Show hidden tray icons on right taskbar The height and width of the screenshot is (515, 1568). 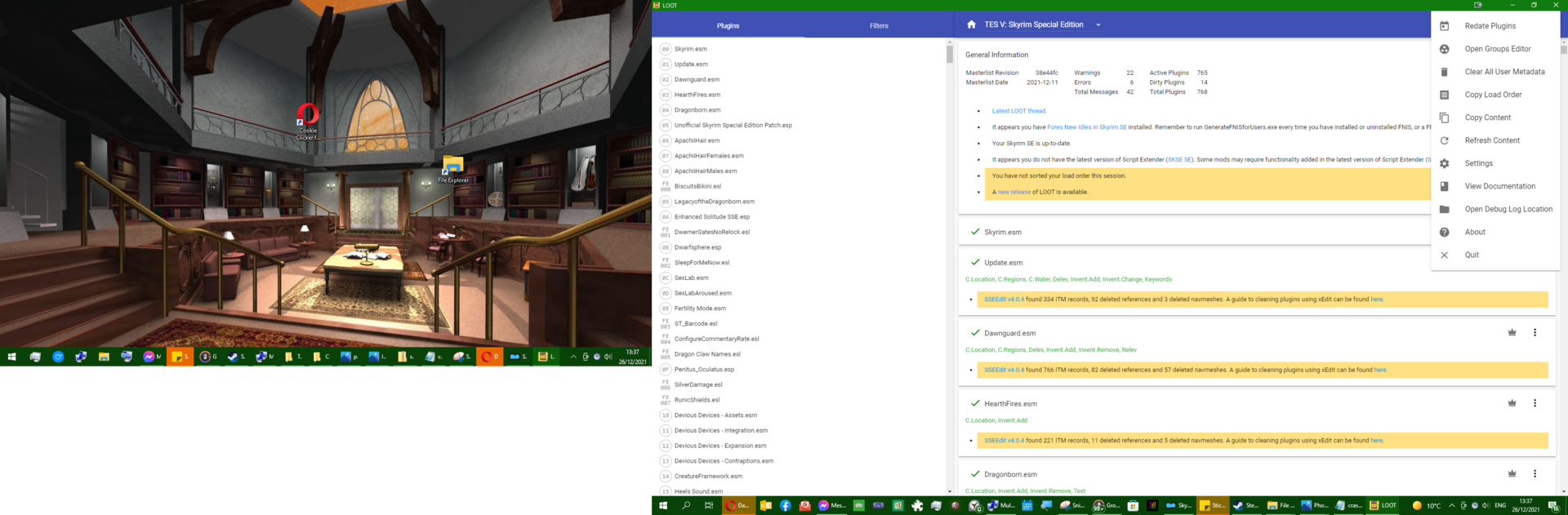pyautogui.click(x=1452, y=506)
